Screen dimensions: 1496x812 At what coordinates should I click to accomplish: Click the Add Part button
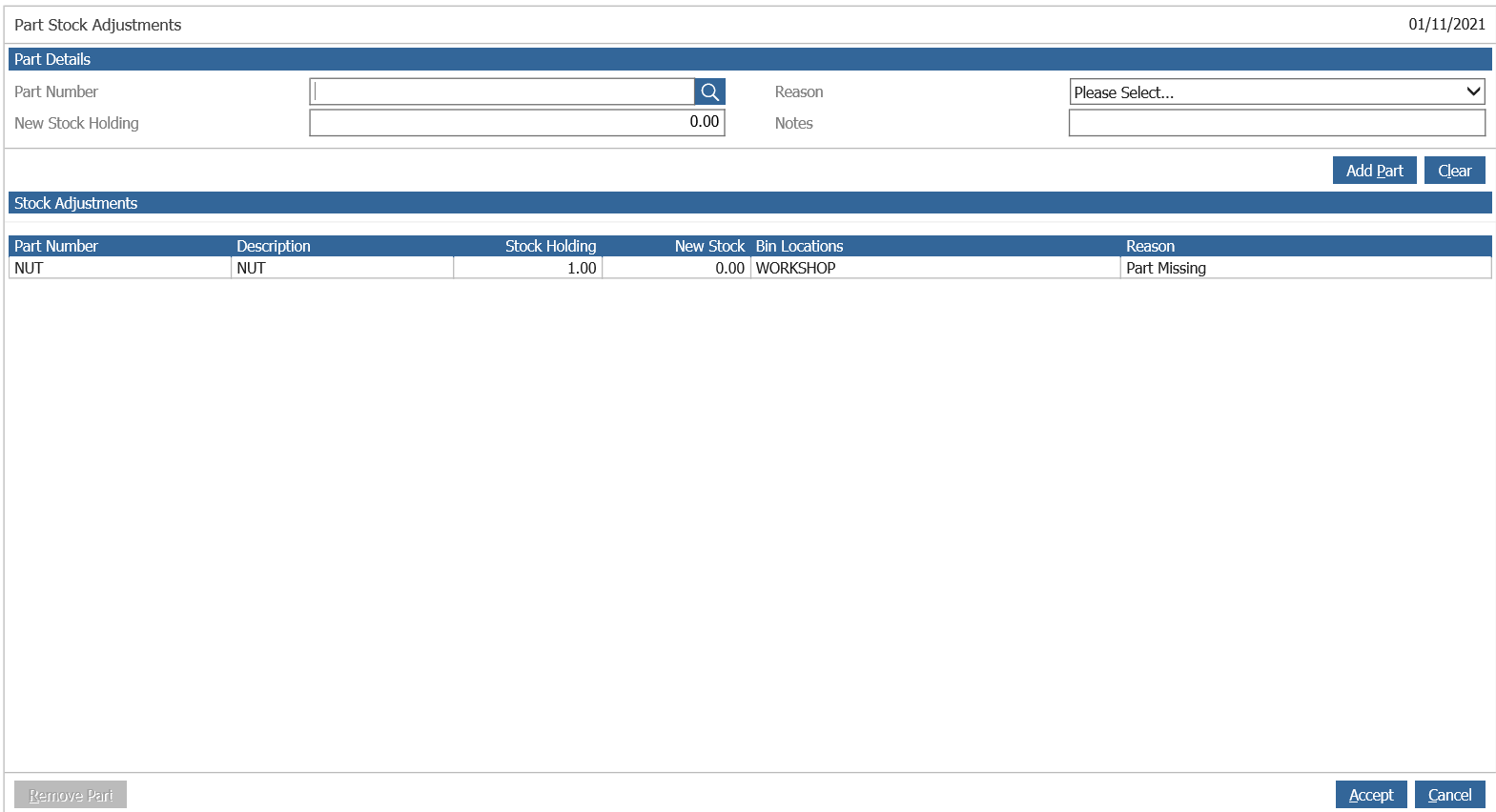point(1374,171)
